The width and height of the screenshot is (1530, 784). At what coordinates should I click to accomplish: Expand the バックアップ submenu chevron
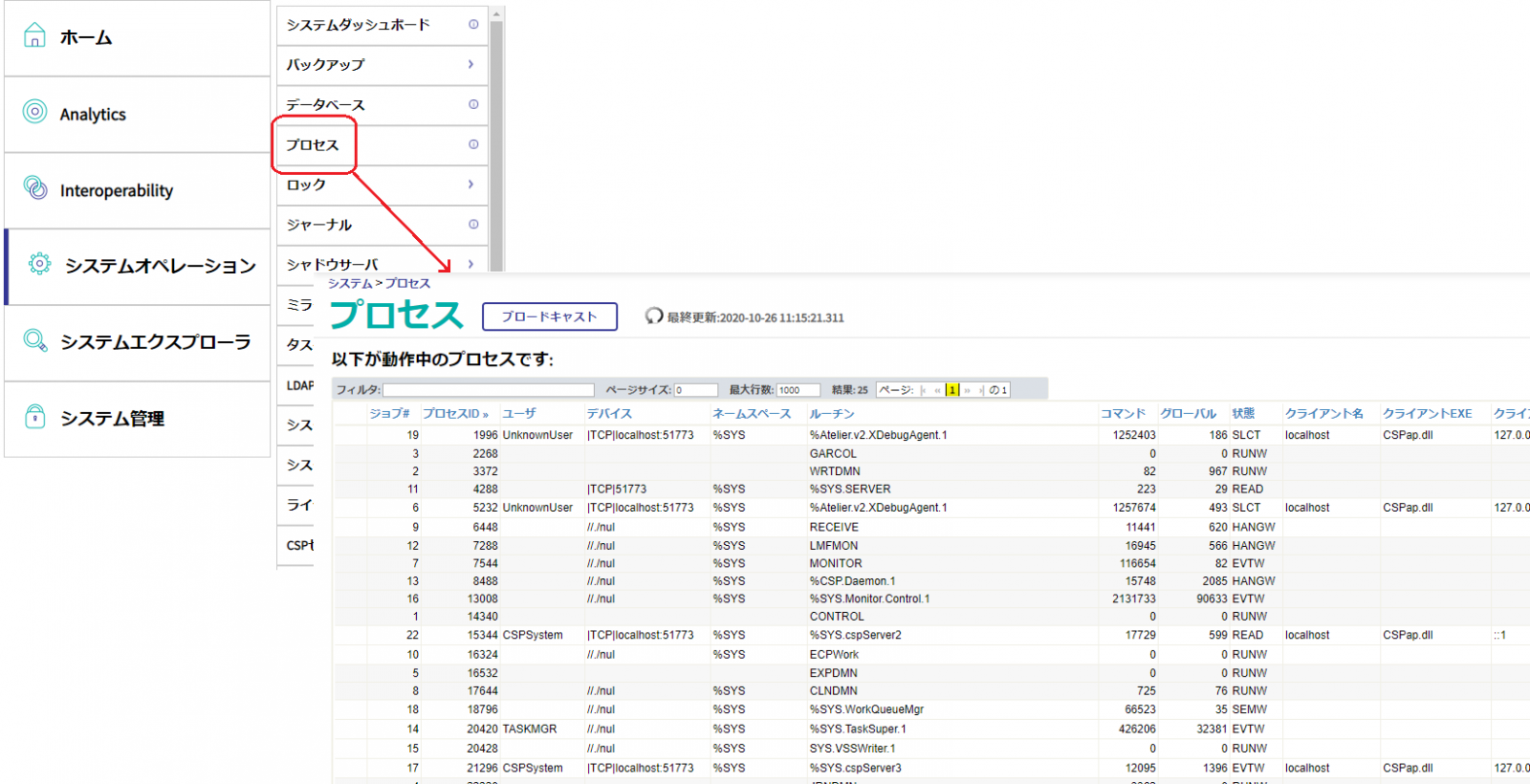tap(470, 64)
